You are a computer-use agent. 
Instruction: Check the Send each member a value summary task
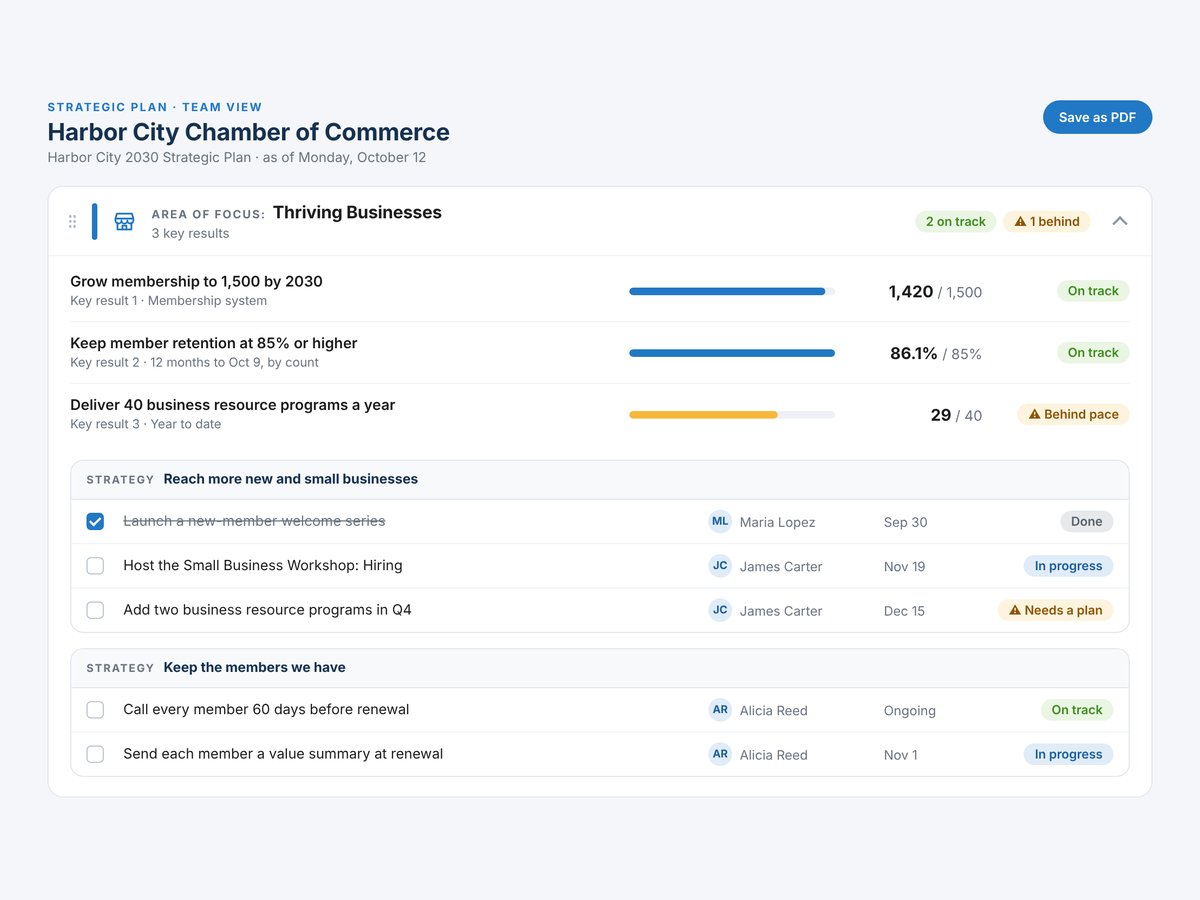pyautogui.click(x=95, y=754)
